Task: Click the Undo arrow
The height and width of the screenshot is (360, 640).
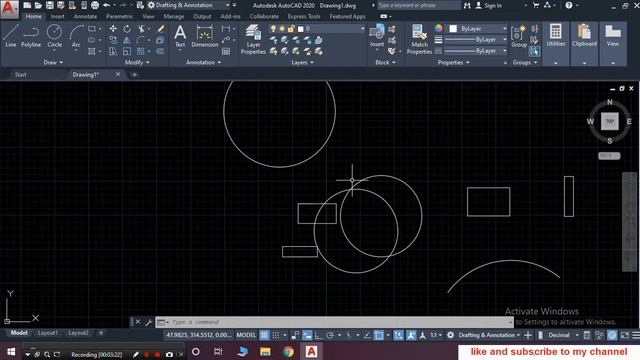Action: point(107,5)
